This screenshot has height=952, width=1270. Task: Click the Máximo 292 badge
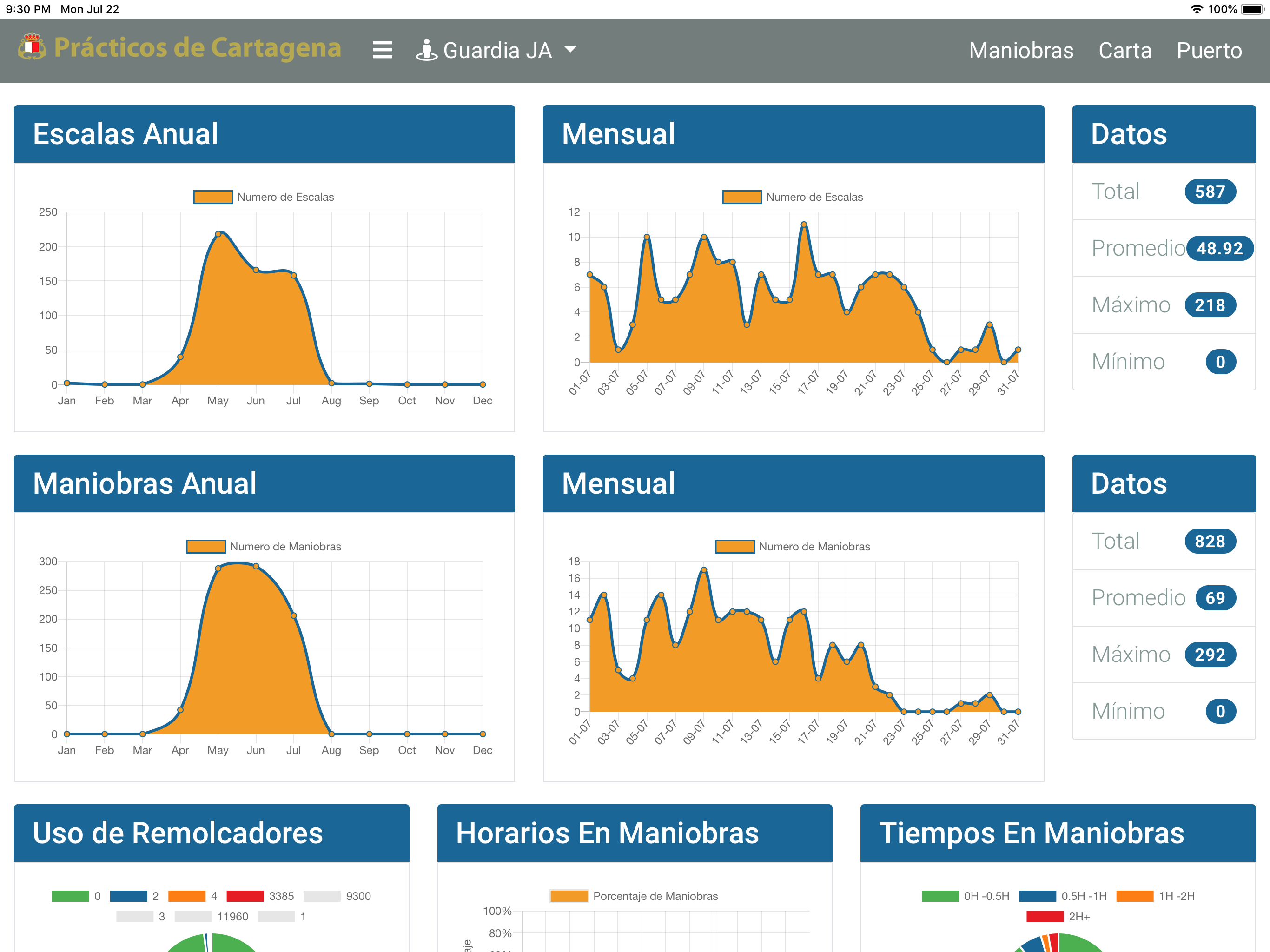pyautogui.click(x=1210, y=655)
